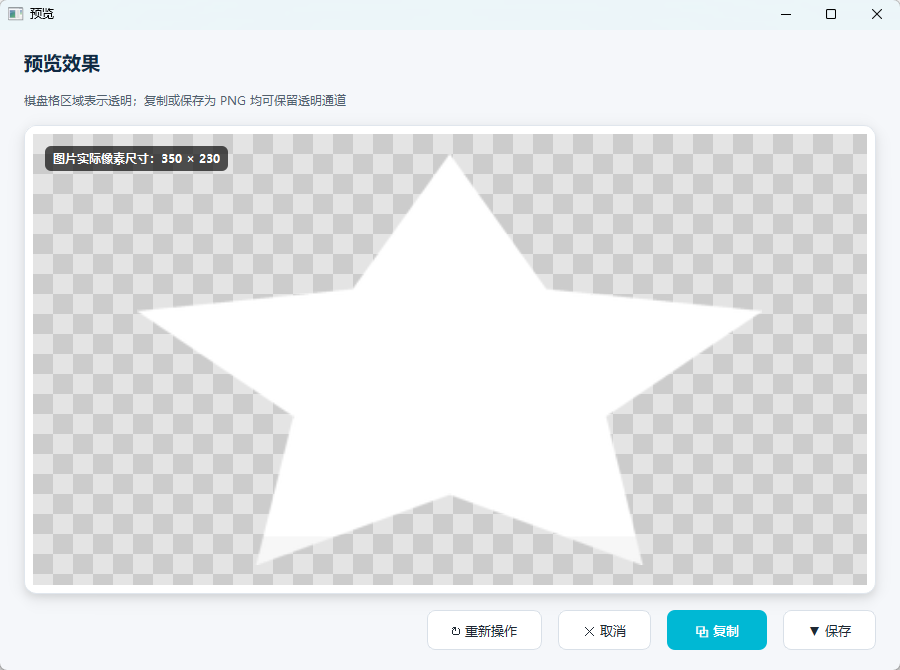This screenshot has width=900, height=670.
Task: Open the 保存 save options
Action: pos(829,630)
